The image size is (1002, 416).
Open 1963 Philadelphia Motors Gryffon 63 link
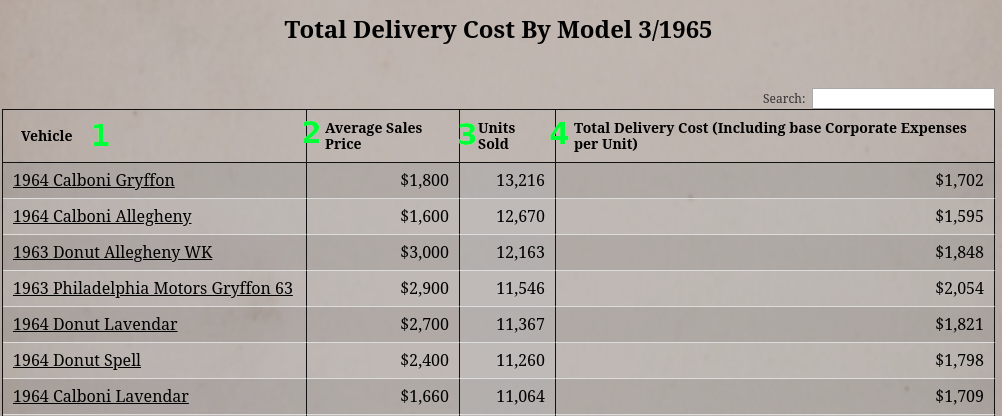[x=153, y=288]
